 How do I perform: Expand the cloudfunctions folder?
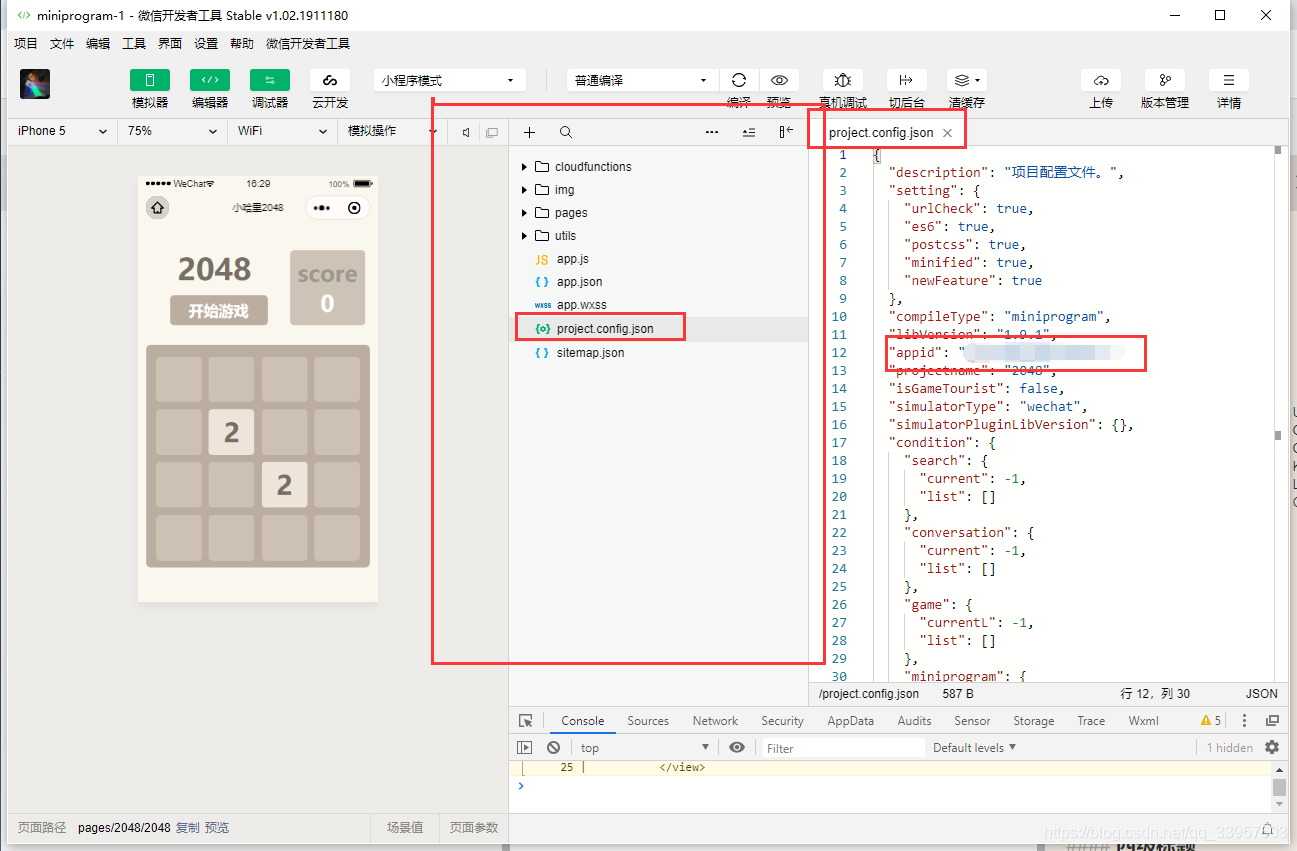[524, 167]
